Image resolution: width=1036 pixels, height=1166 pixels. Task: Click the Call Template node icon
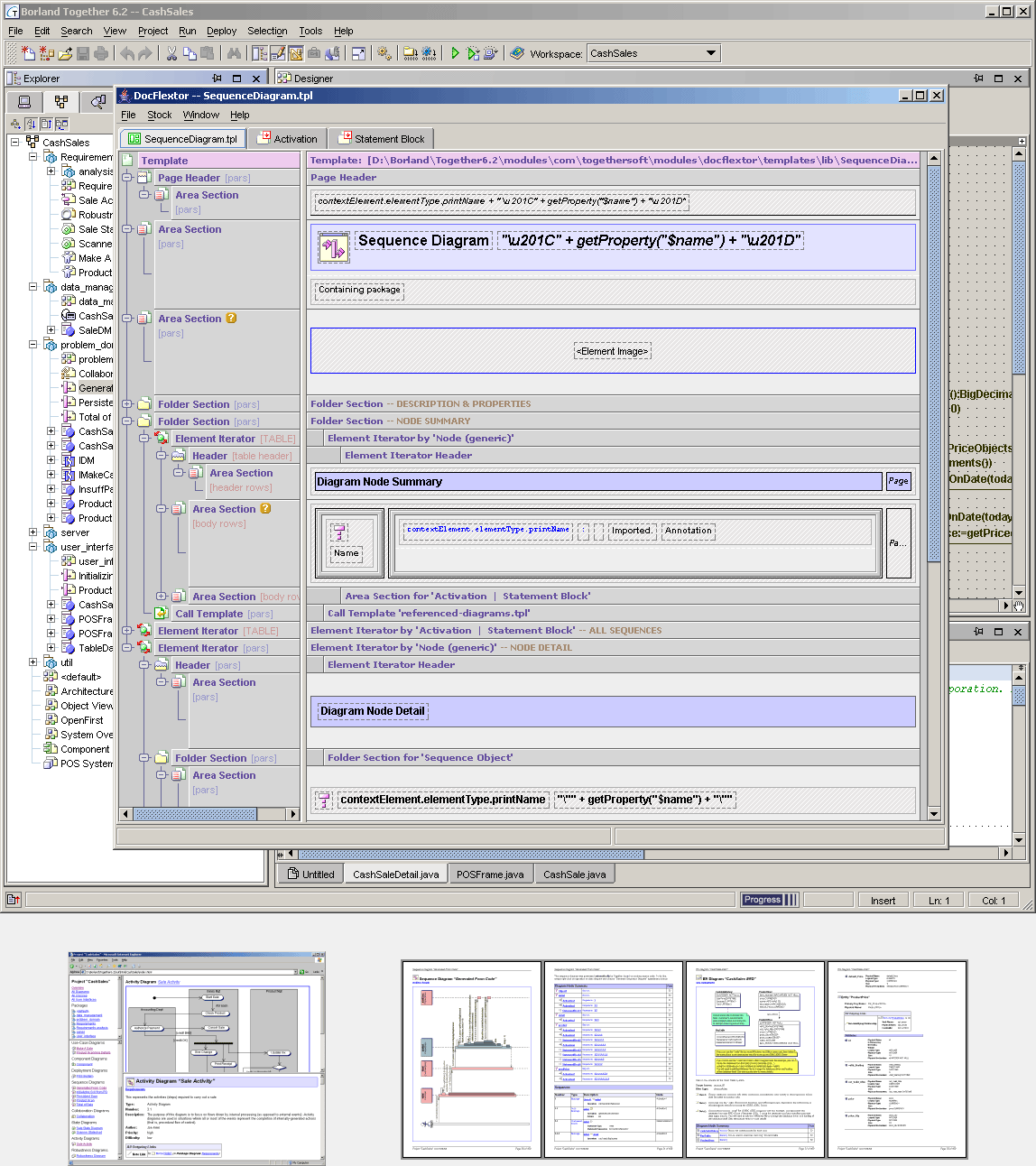[163, 614]
